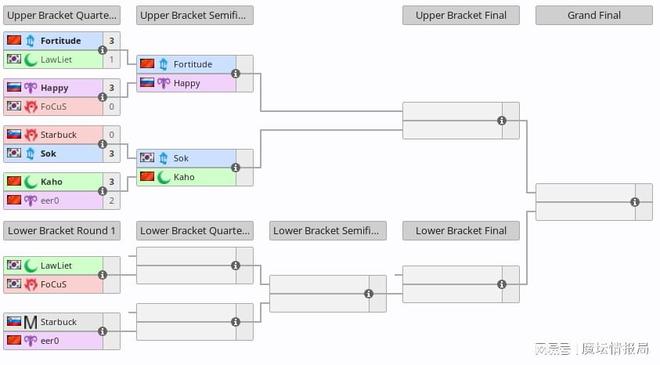
Task: Open Grand Final match info icon
Action: (635, 202)
